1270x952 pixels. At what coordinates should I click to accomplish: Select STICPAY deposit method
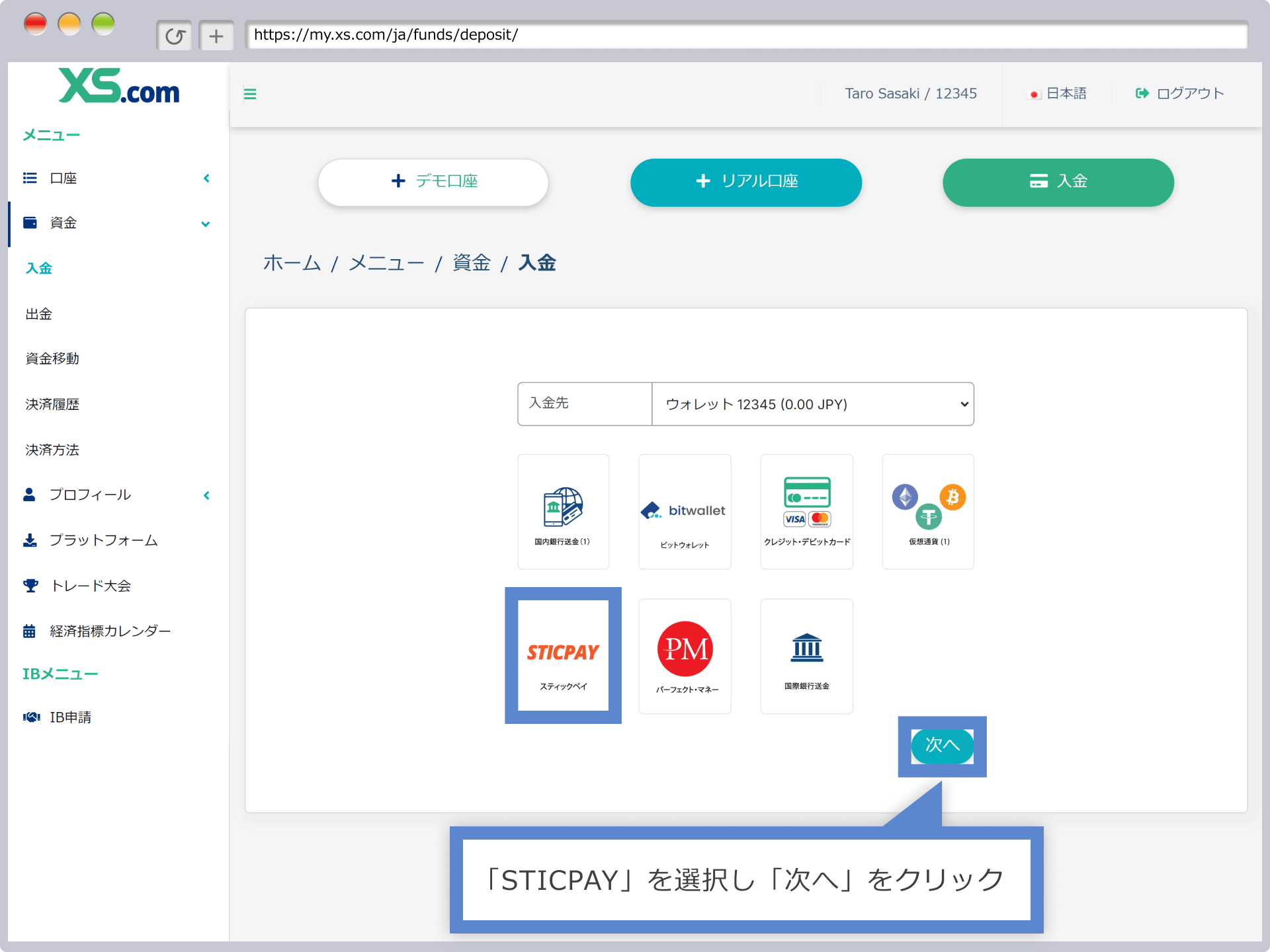pos(564,656)
